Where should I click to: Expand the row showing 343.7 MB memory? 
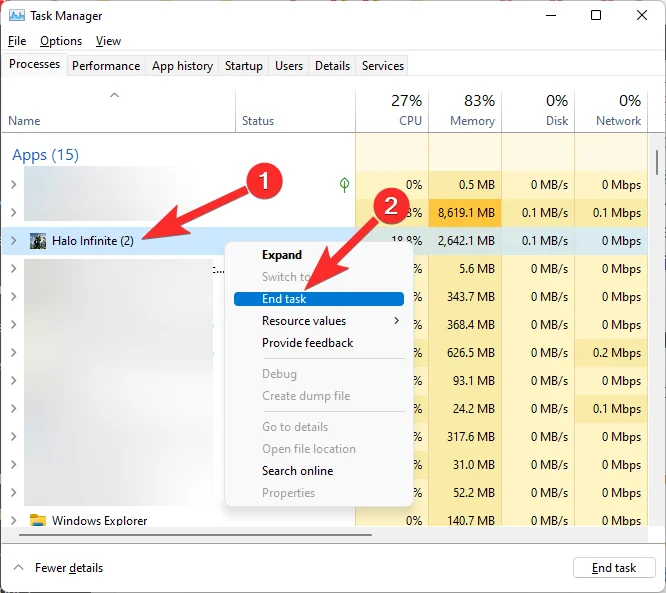coord(14,296)
